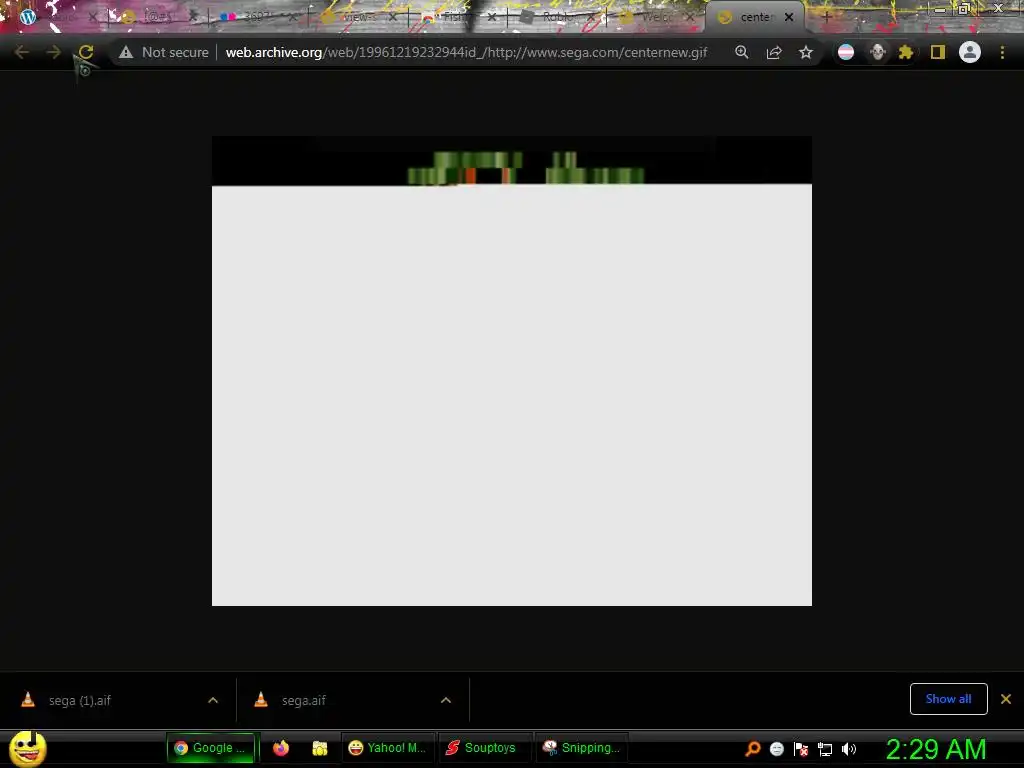Click the centernew.gif image
This screenshot has width=1024, height=768.
[x=512, y=371]
